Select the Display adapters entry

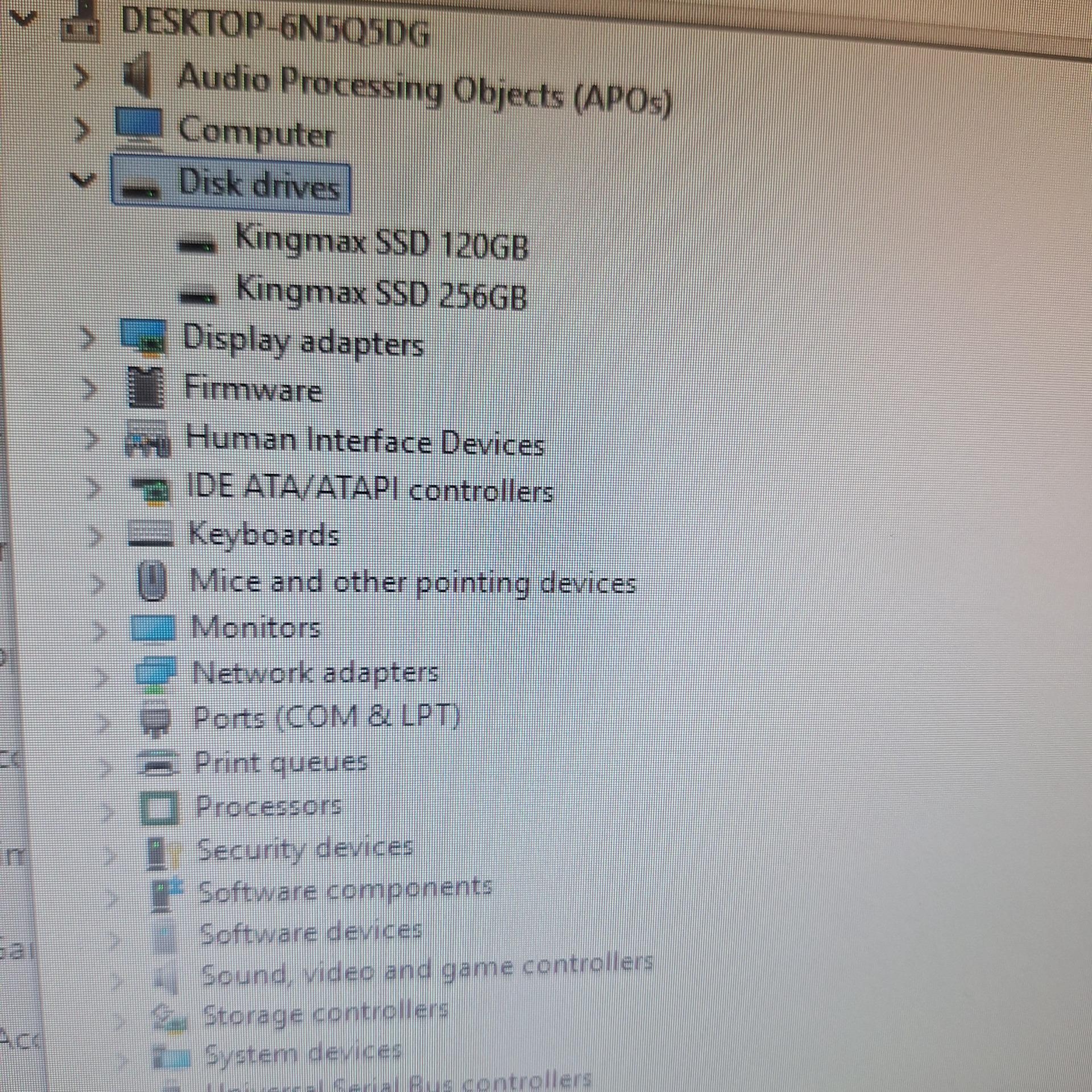coord(303,340)
